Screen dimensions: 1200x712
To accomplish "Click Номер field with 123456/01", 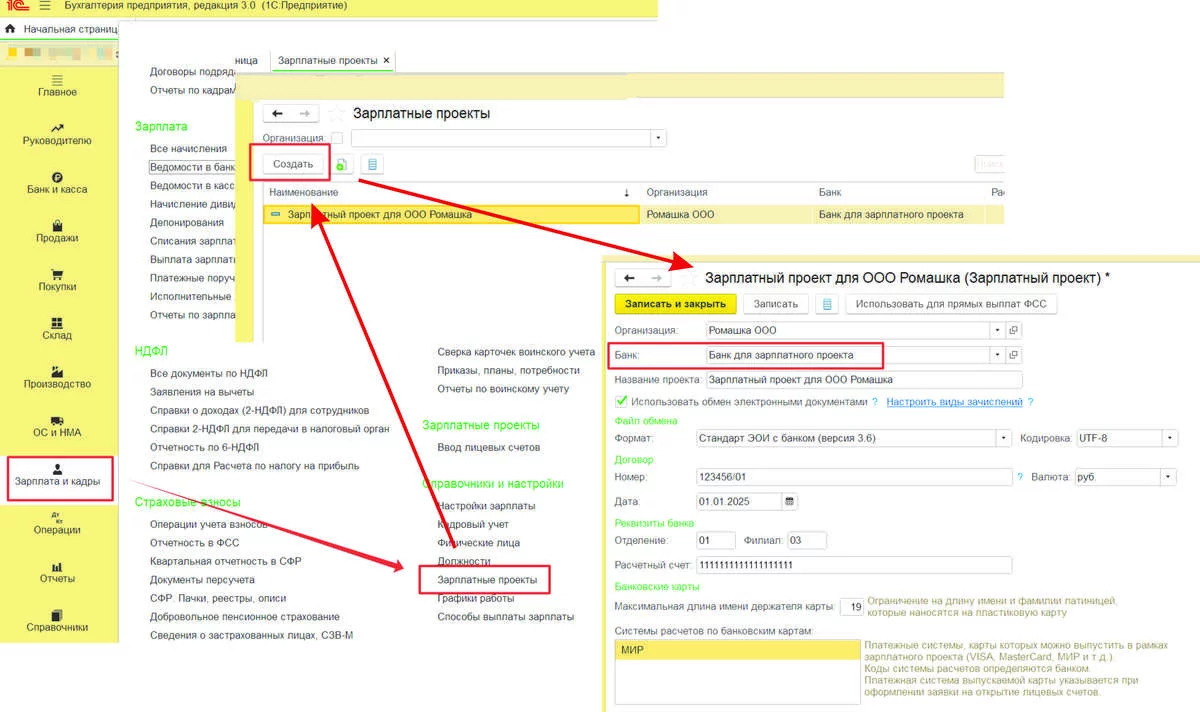I will pos(854,478).
